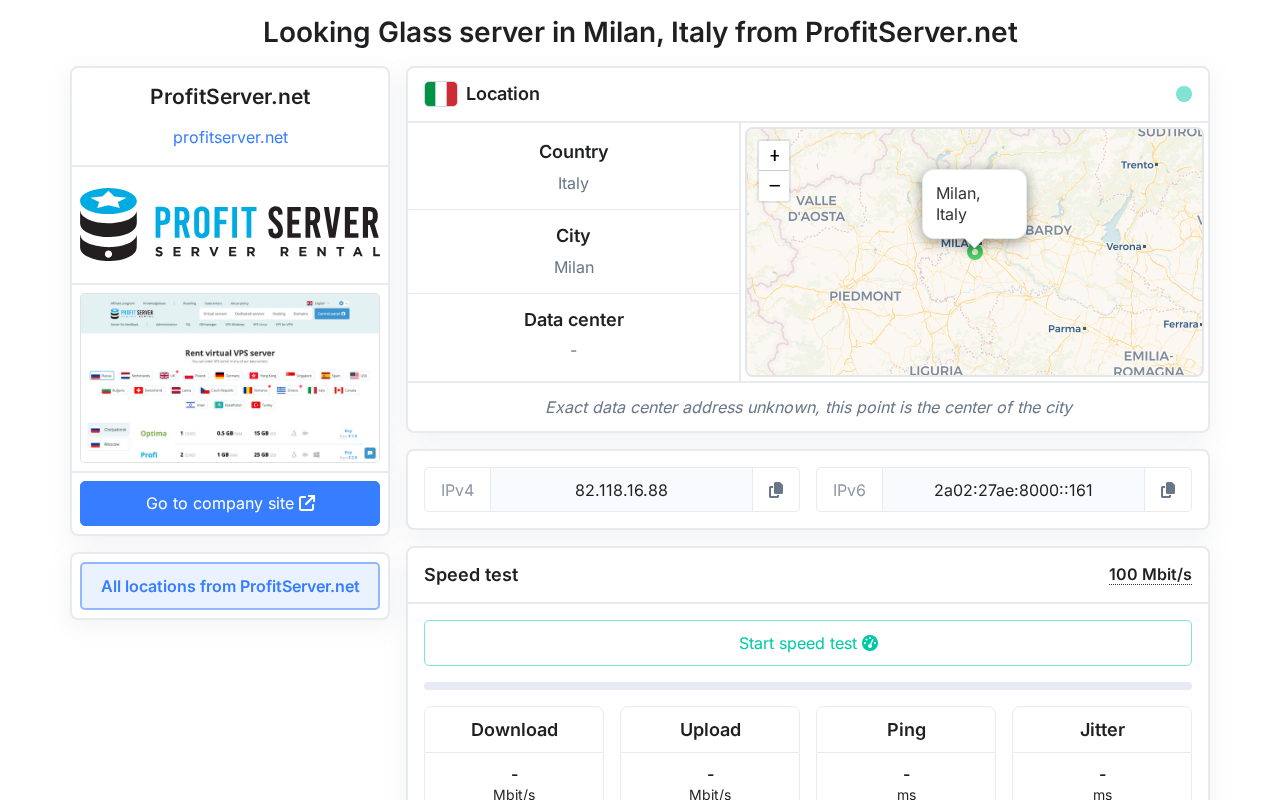Select the IPv4 address field
The image size is (1280, 800).
click(x=621, y=490)
